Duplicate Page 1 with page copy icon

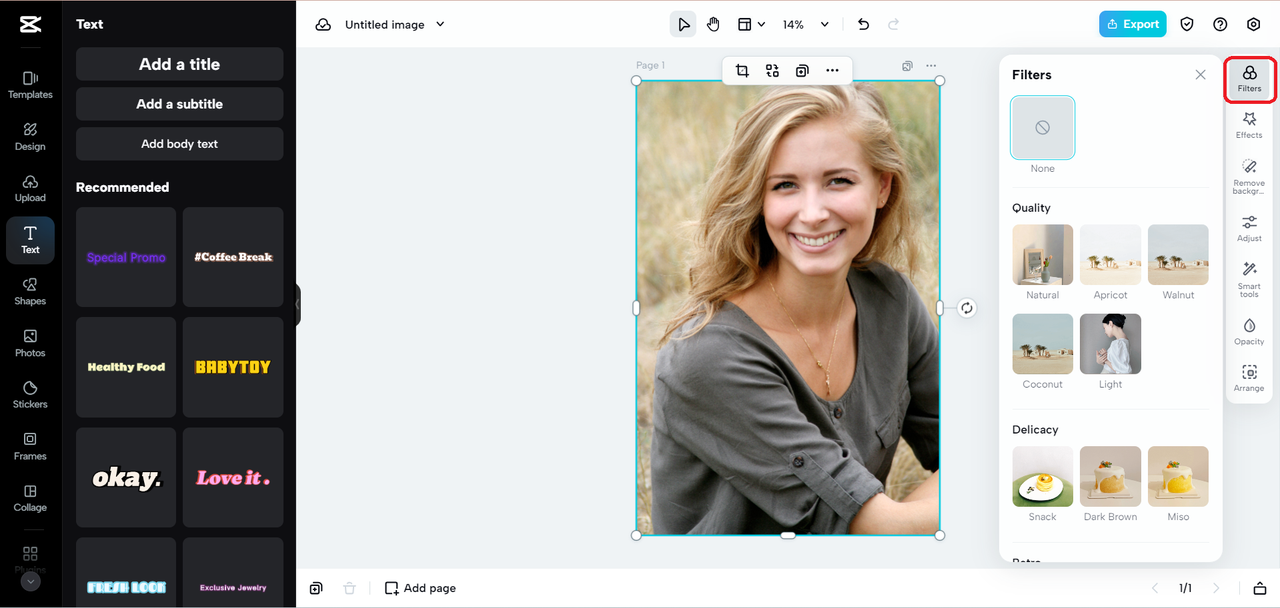point(907,66)
